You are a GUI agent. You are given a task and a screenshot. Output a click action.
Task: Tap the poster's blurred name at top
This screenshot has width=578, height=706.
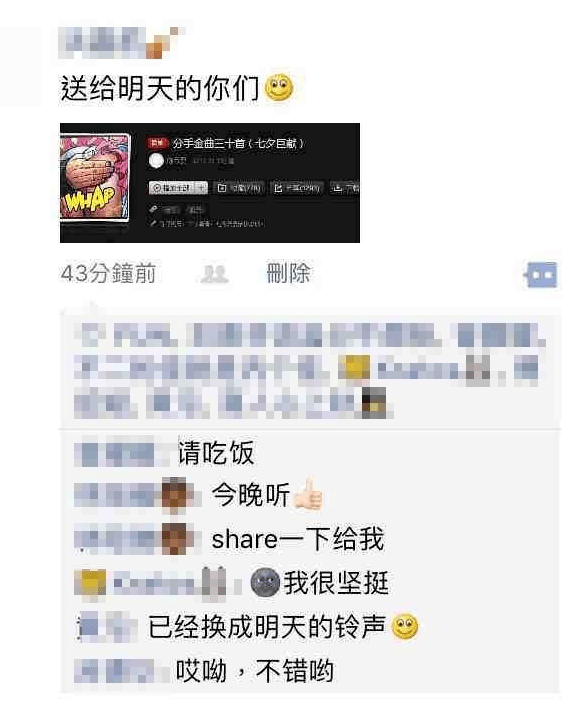(x=119, y=43)
